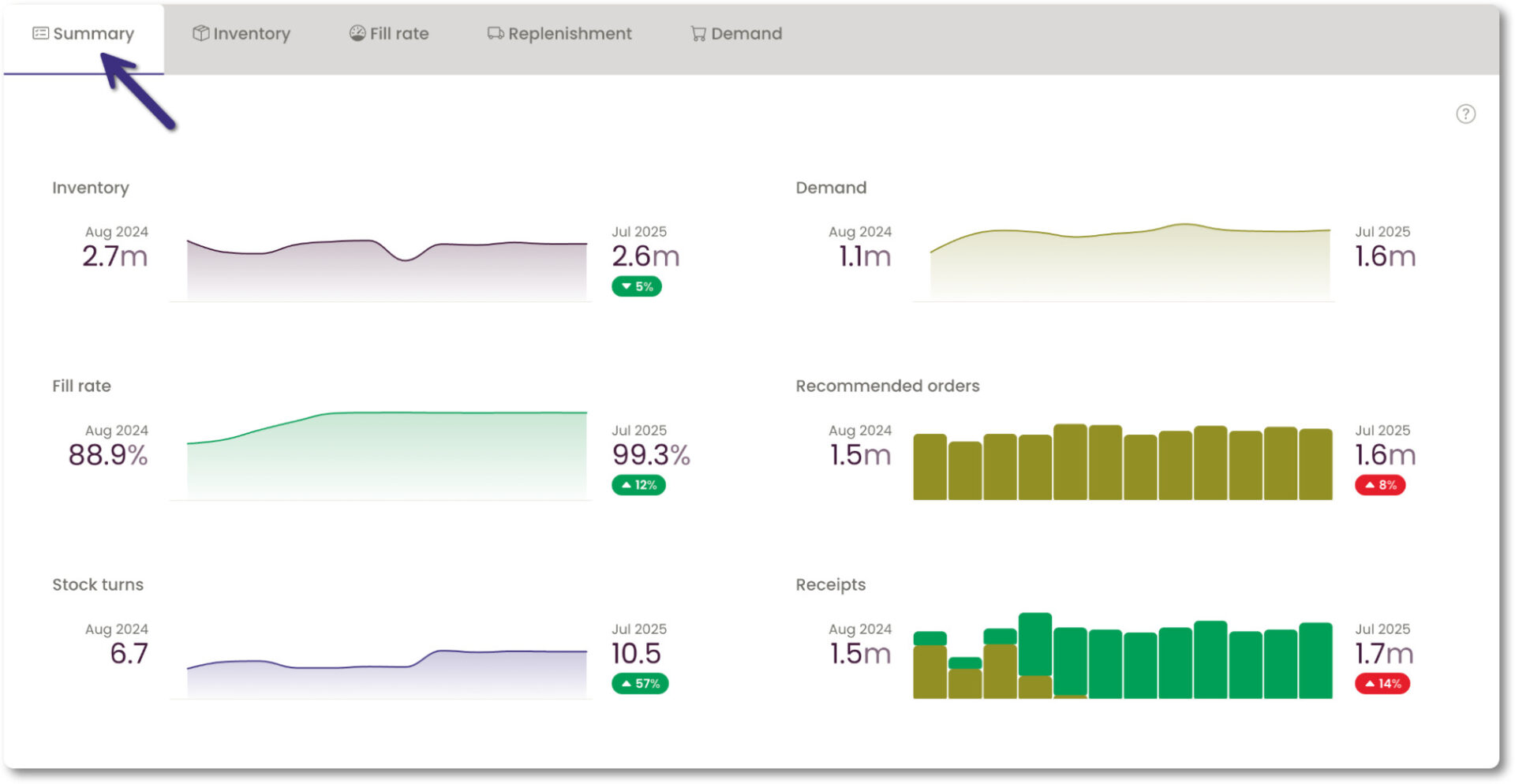1515x784 pixels.
Task: Click the 1.7m Receipts value
Action: click(1384, 654)
